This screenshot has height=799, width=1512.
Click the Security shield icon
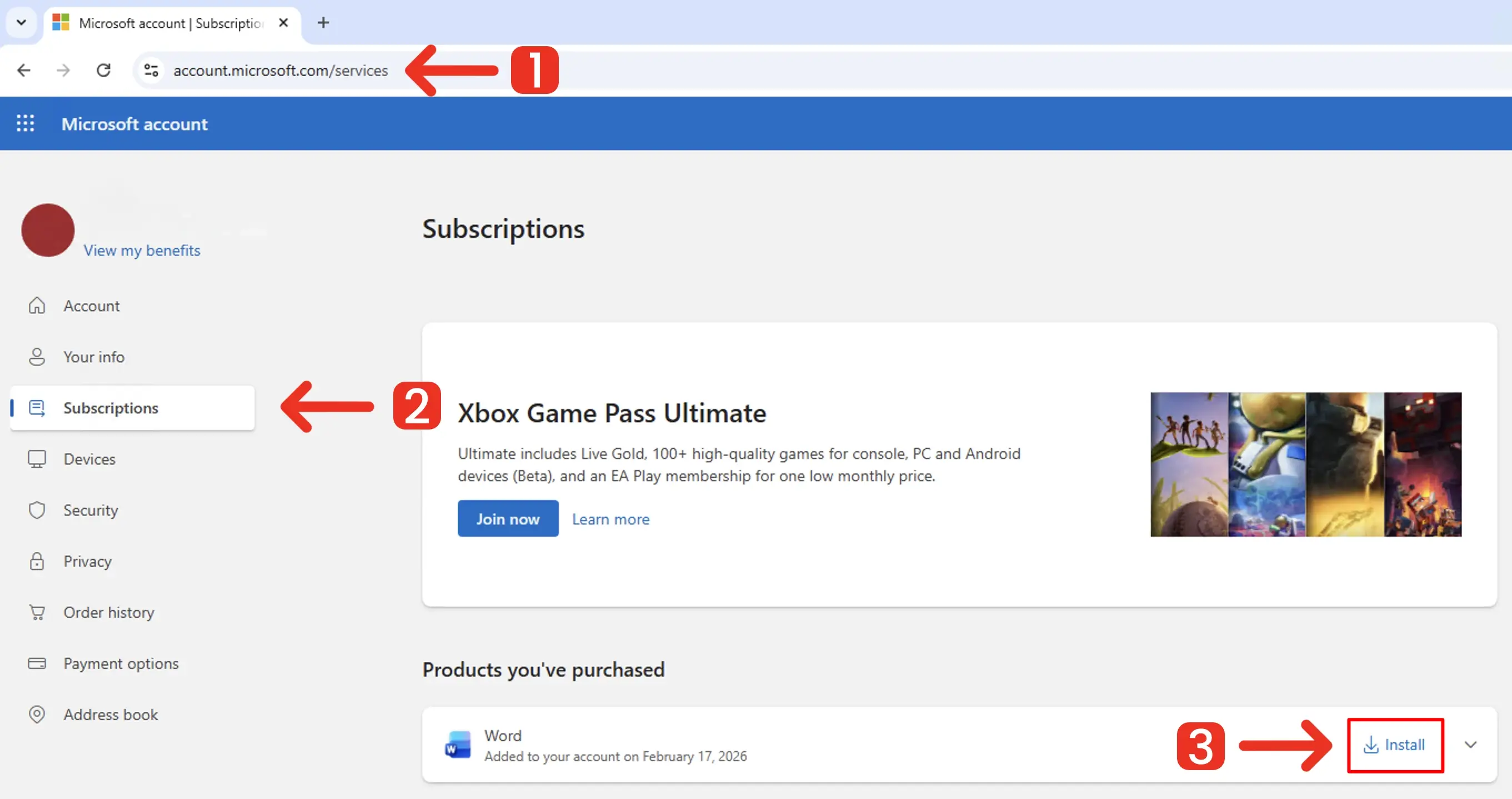coord(37,510)
